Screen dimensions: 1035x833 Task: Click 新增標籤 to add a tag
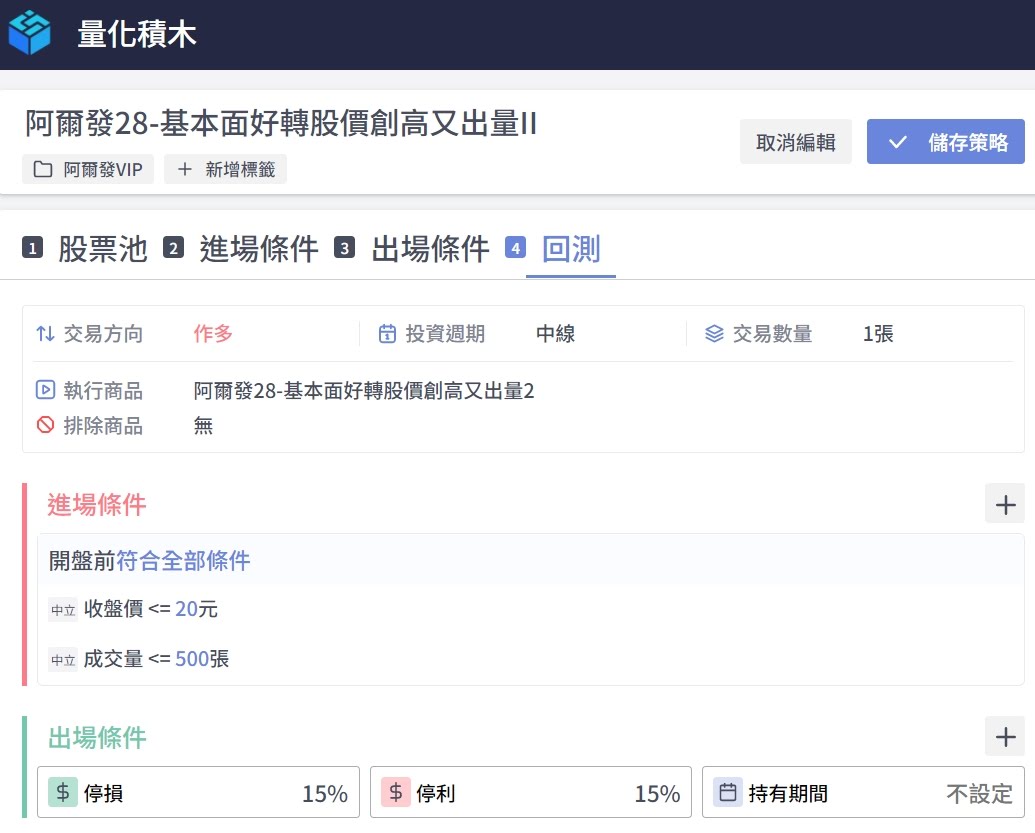click(225, 169)
